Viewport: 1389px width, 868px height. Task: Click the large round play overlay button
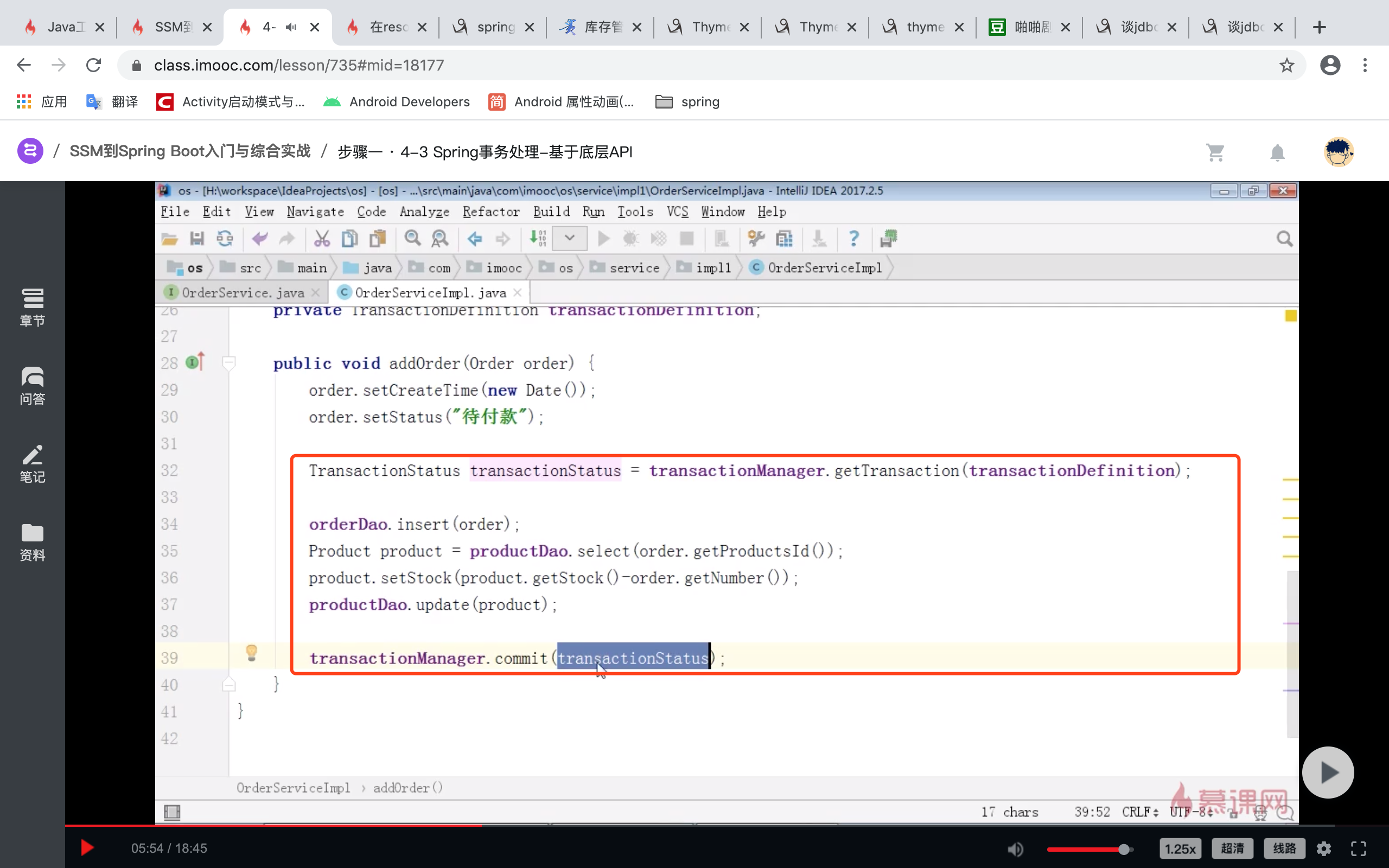(1328, 772)
